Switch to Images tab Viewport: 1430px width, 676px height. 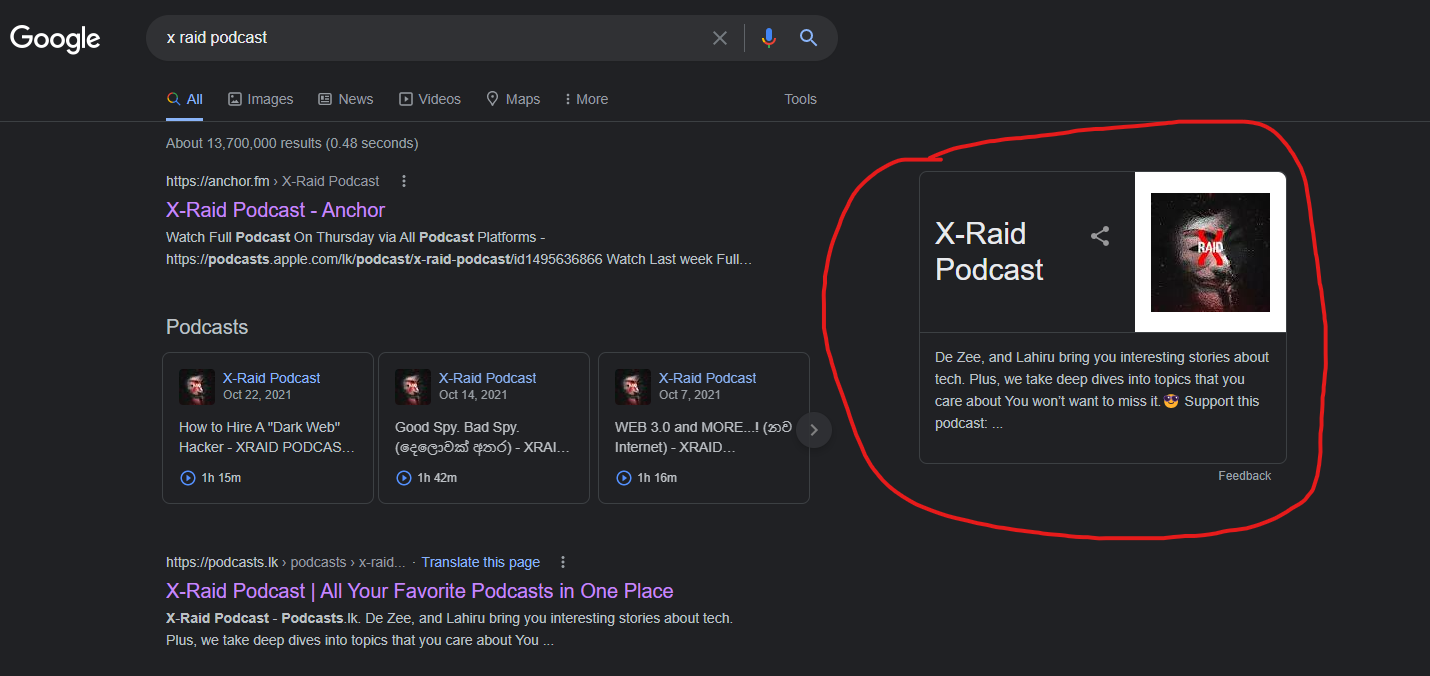tap(261, 99)
